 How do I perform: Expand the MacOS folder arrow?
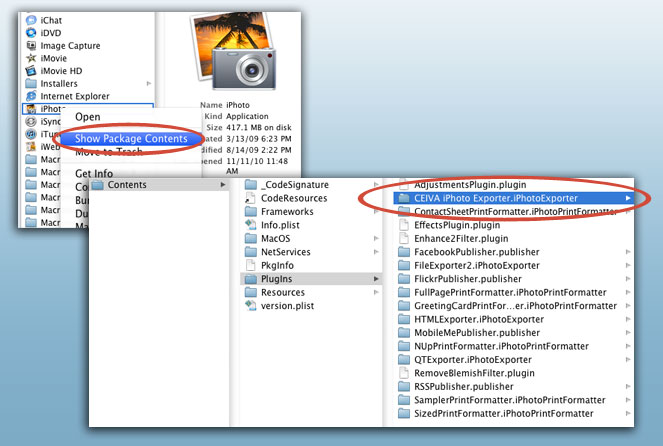coord(376,238)
